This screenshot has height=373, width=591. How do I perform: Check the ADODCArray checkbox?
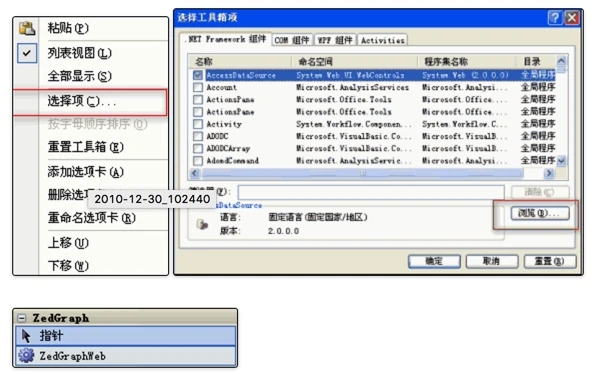point(198,148)
